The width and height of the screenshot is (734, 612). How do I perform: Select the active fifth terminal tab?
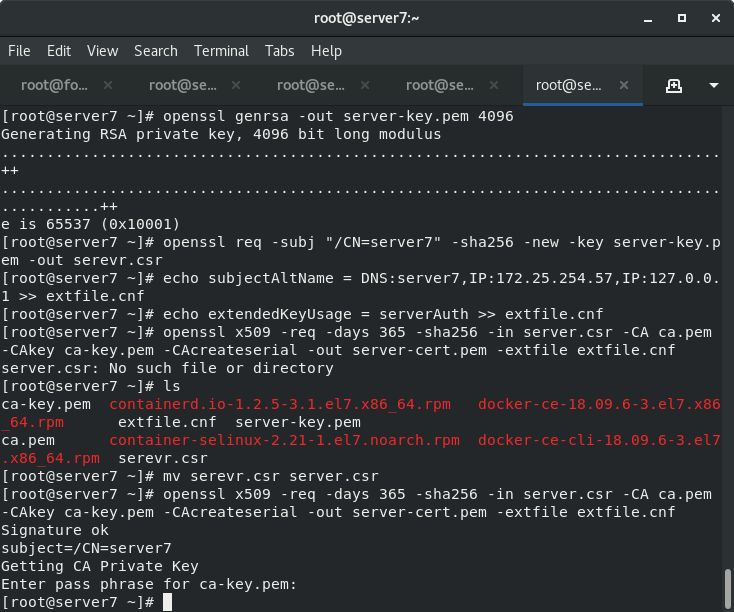568,85
